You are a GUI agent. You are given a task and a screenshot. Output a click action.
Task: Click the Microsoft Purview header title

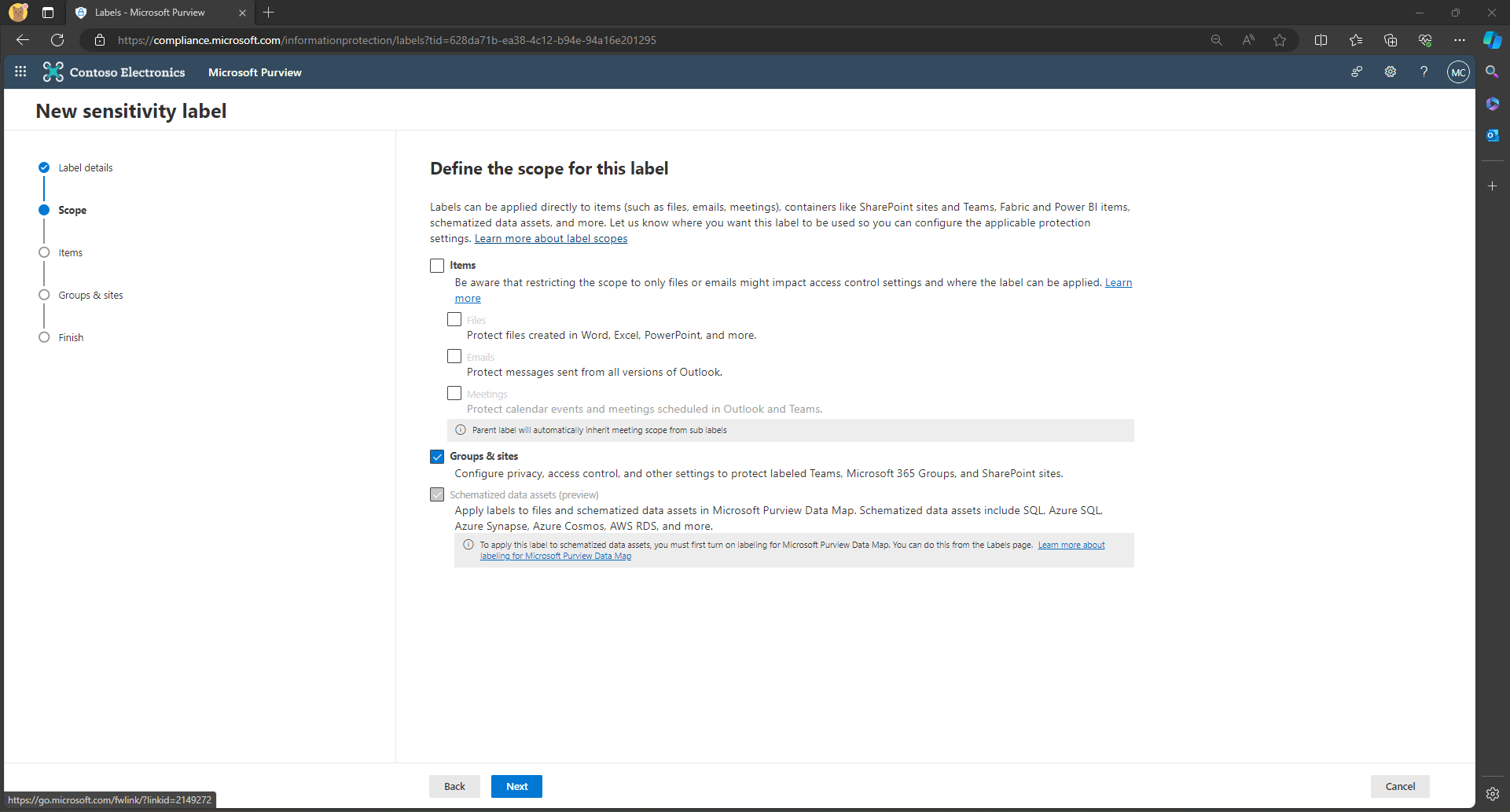255,72
